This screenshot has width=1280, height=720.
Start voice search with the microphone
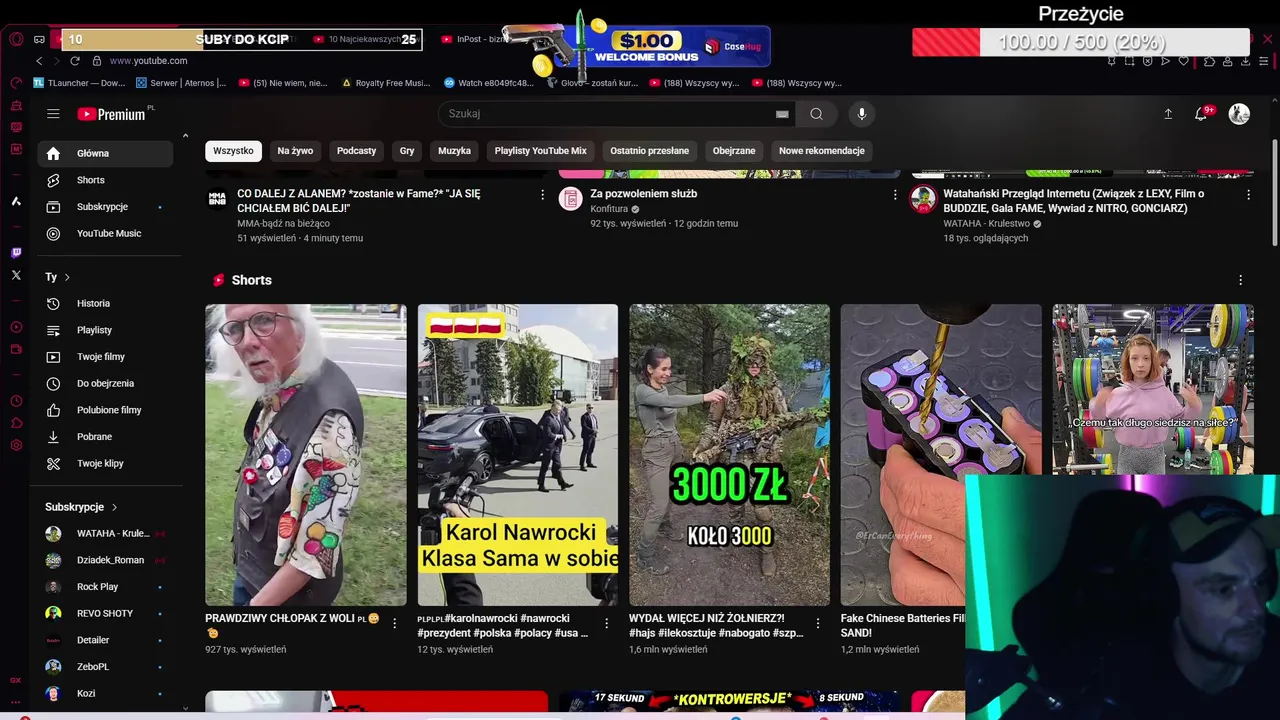click(862, 114)
